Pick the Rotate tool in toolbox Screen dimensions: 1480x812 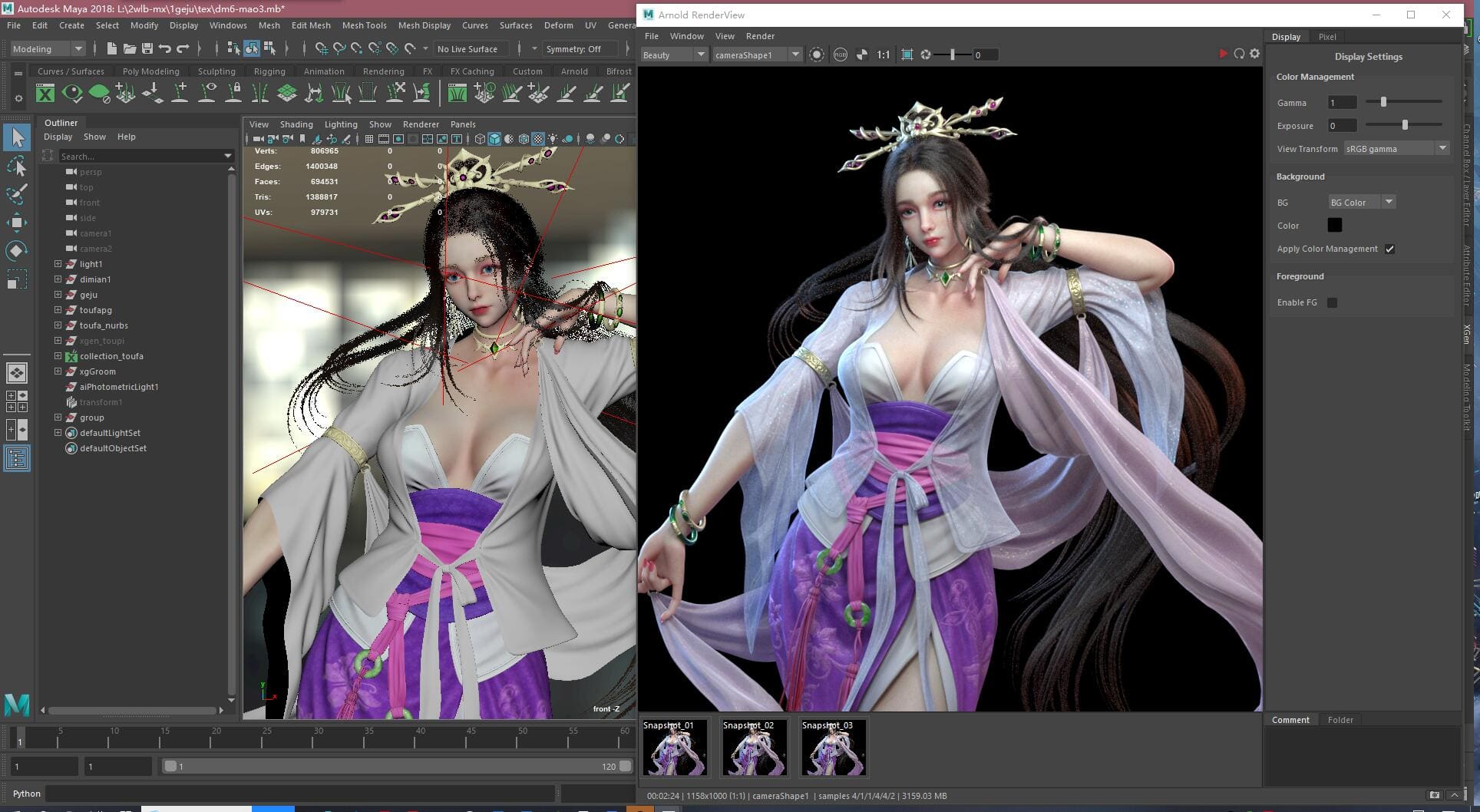pyautogui.click(x=17, y=250)
